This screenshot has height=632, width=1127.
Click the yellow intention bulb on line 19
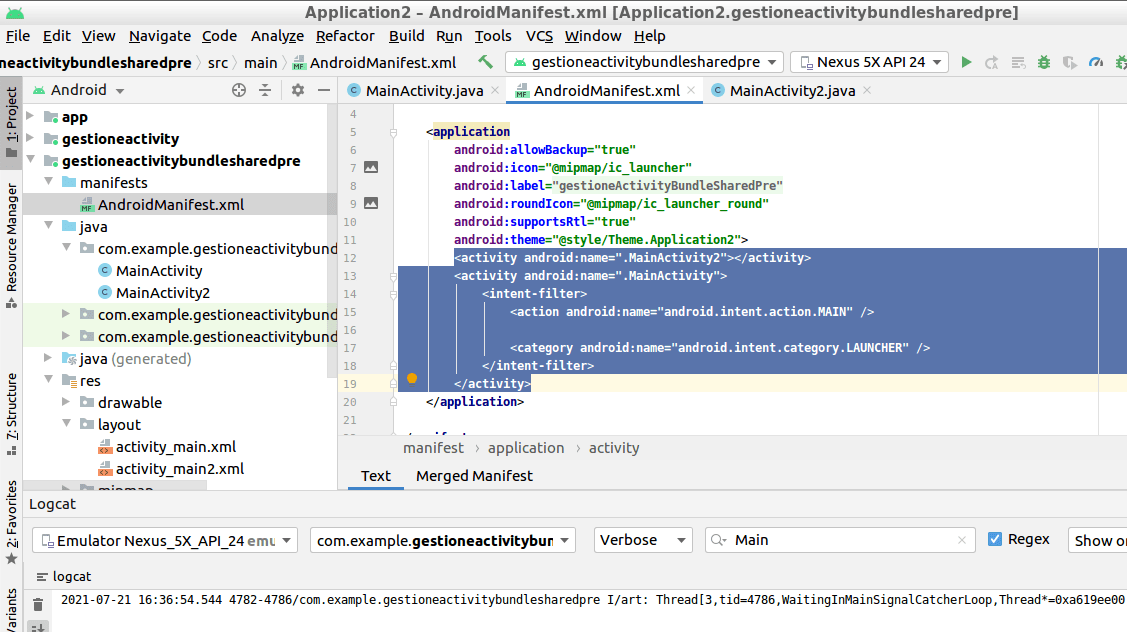point(412,378)
